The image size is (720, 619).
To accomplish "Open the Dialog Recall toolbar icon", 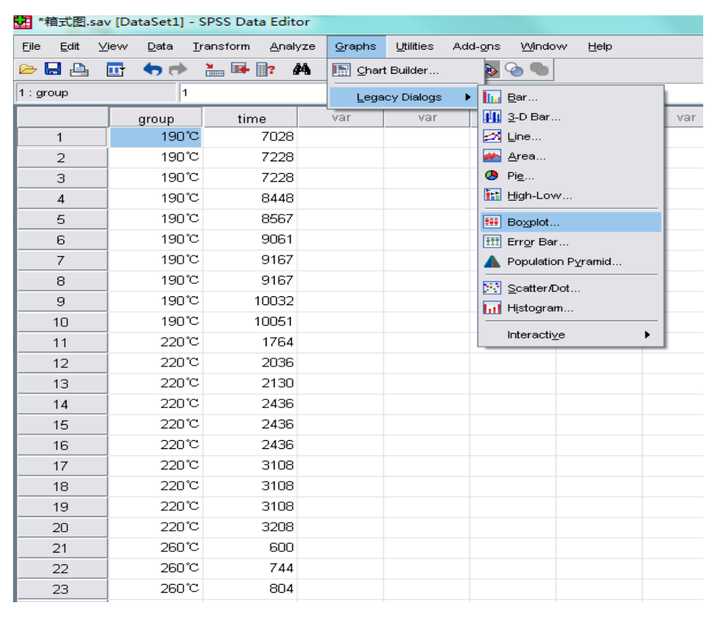I will pos(115,70).
